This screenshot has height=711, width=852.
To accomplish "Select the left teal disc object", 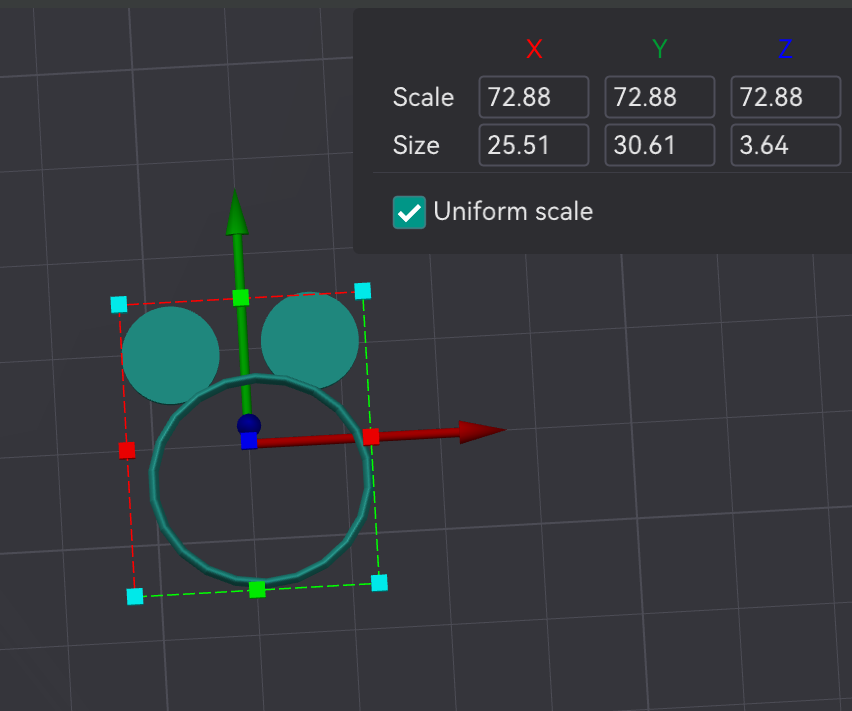I will pyautogui.click(x=170, y=353).
